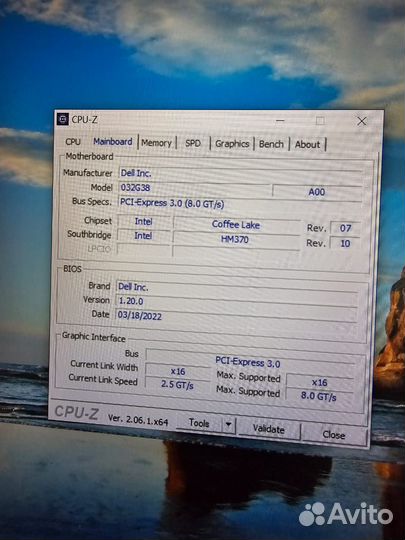Click the model revision 'A00' field
This screenshot has width=405, height=540.
pyautogui.click(x=317, y=191)
